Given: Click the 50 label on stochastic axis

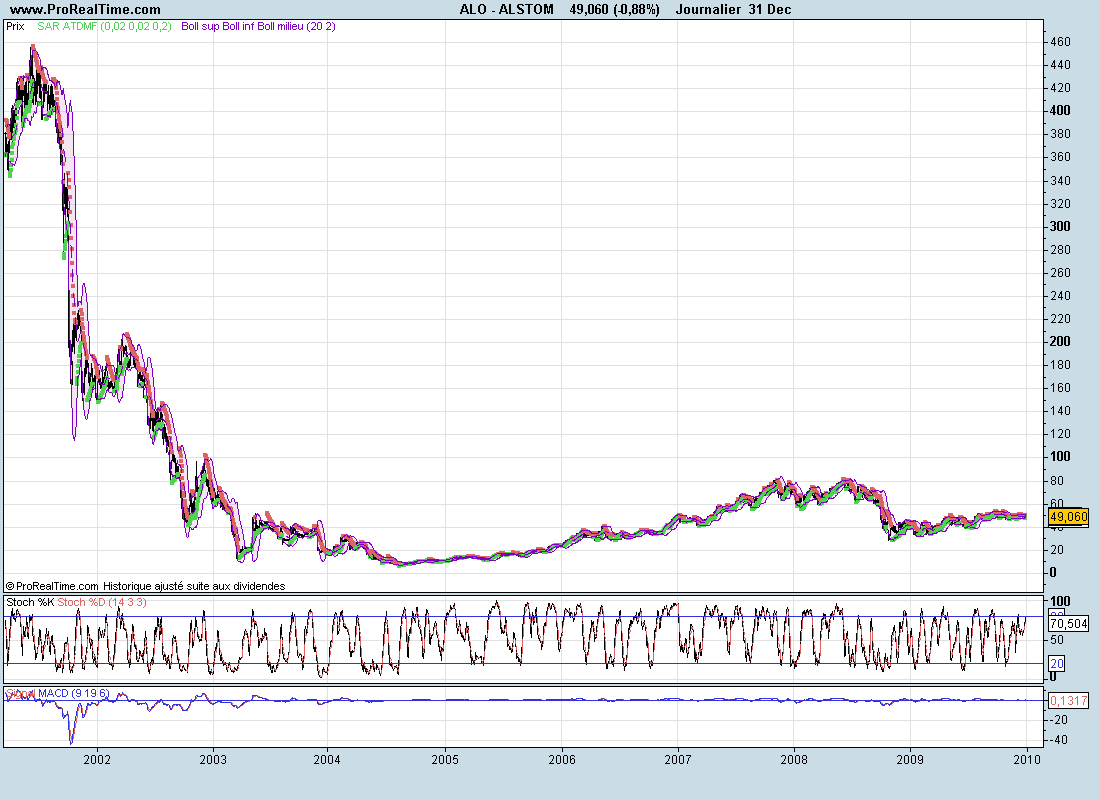Looking at the screenshot, I should point(1057,640).
